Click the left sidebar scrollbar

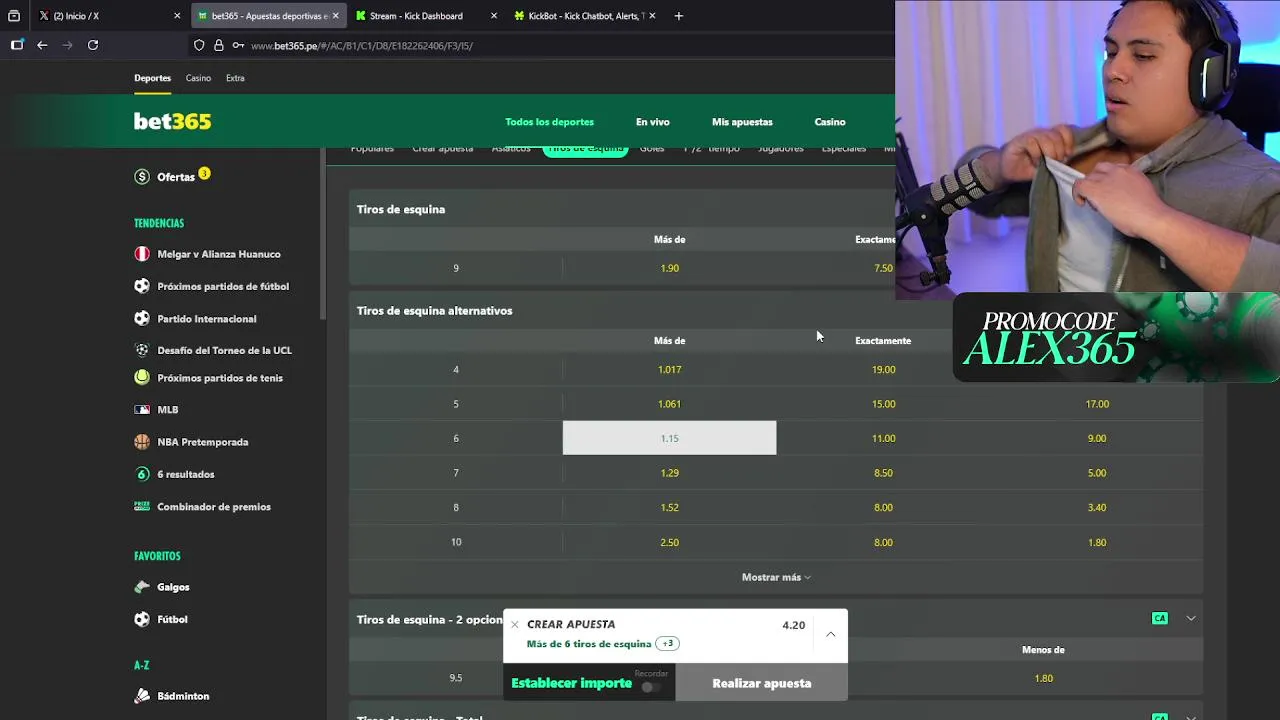tap(322, 233)
